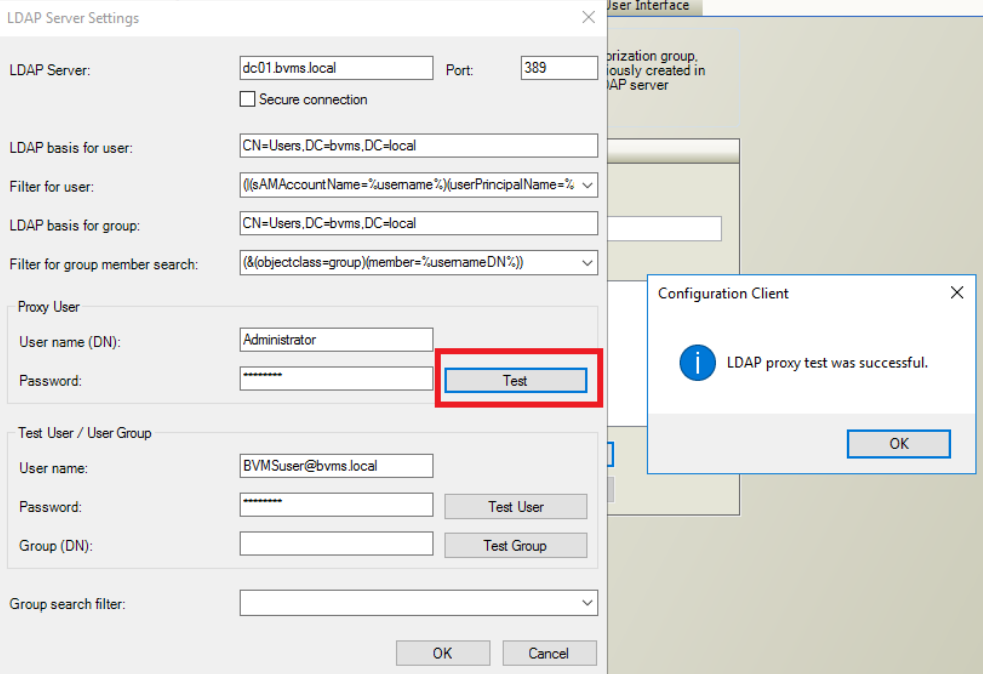This screenshot has height=674, width=983.
Task: Focus the LDAP basis for group field
Action: pyautogui.click(x=418, y=224)
